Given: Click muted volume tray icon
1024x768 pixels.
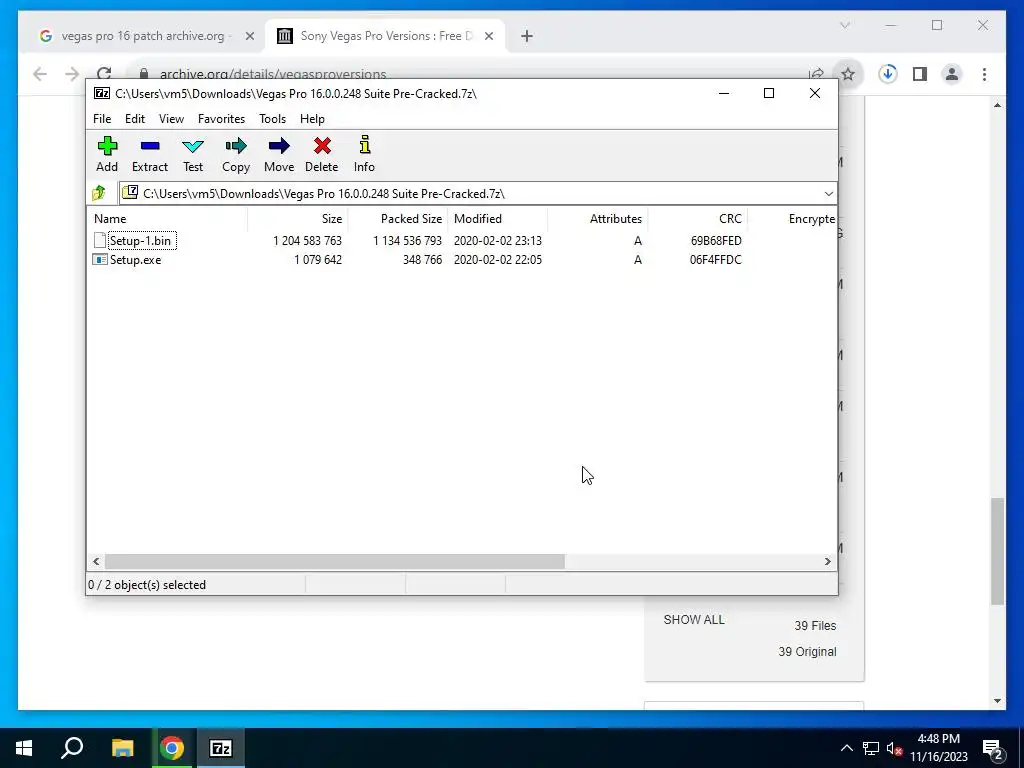Looking at the screenshot, I should coord(895,749).
